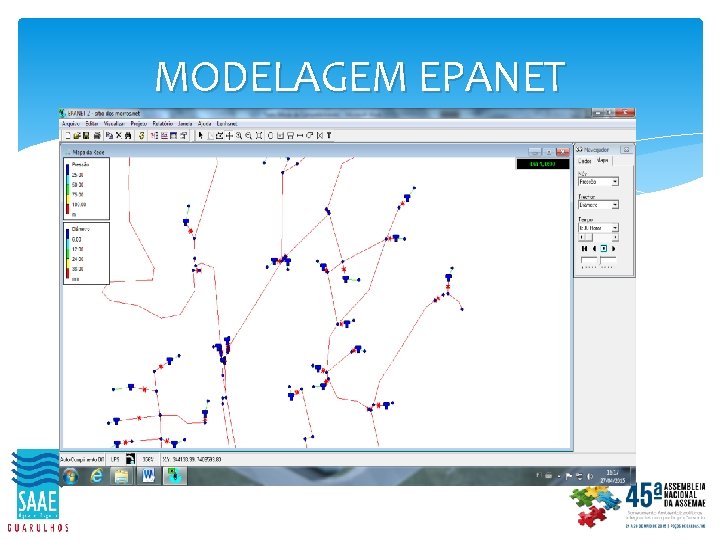Select the Add Pipe tool

pyautogui.click(x=300, y=135)
